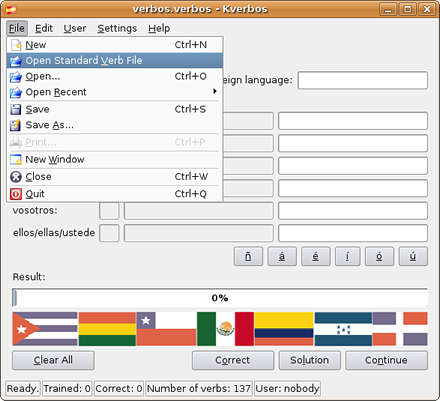Insert the ñ character button
The image size is (440, 401).
248,256
